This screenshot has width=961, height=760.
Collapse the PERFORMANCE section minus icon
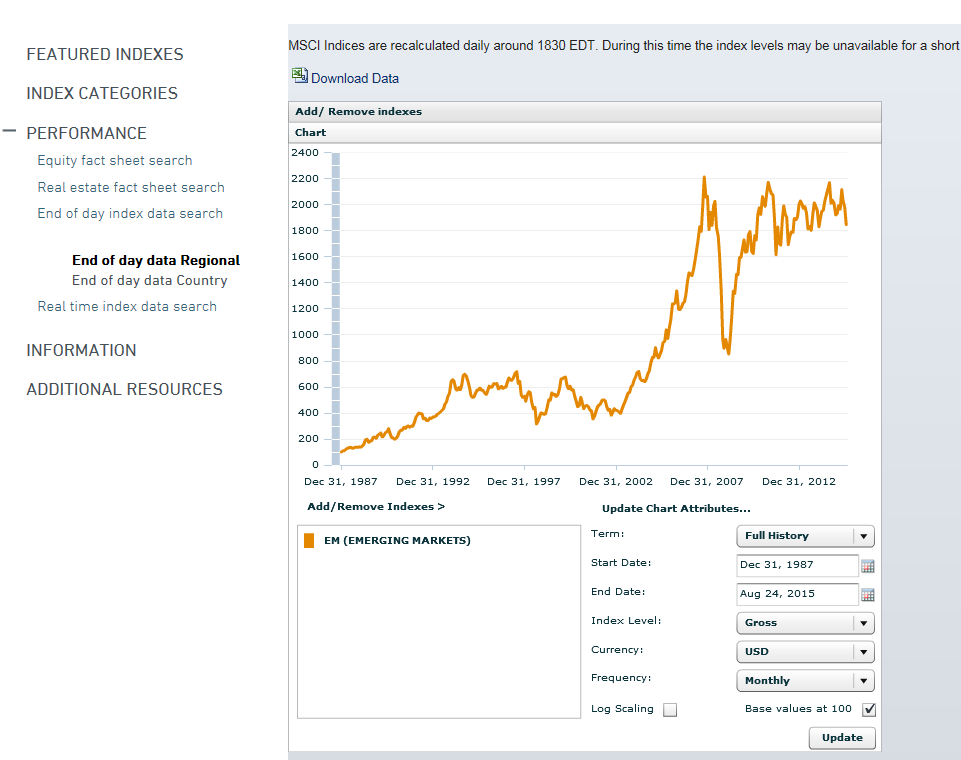[9, 131]
